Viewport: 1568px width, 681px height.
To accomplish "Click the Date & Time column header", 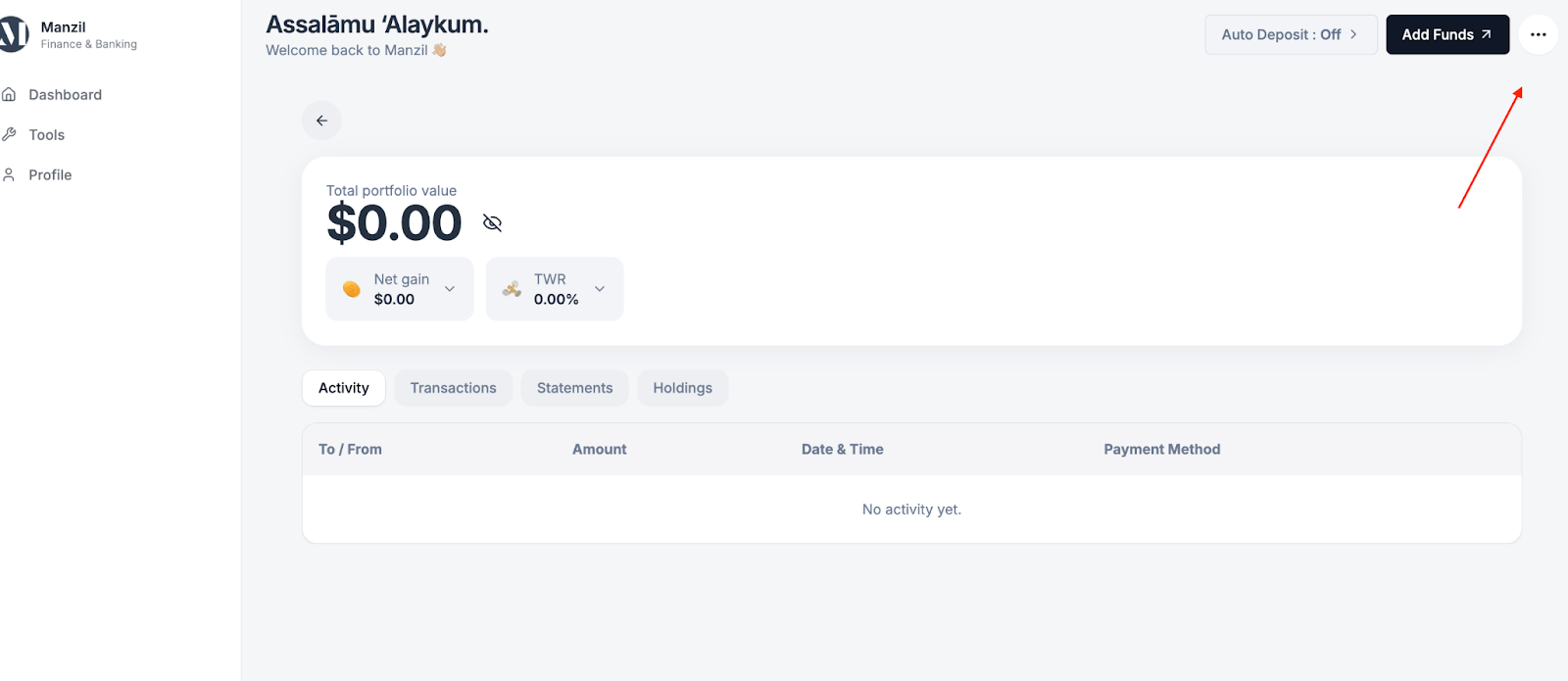I will pos(842,449).
